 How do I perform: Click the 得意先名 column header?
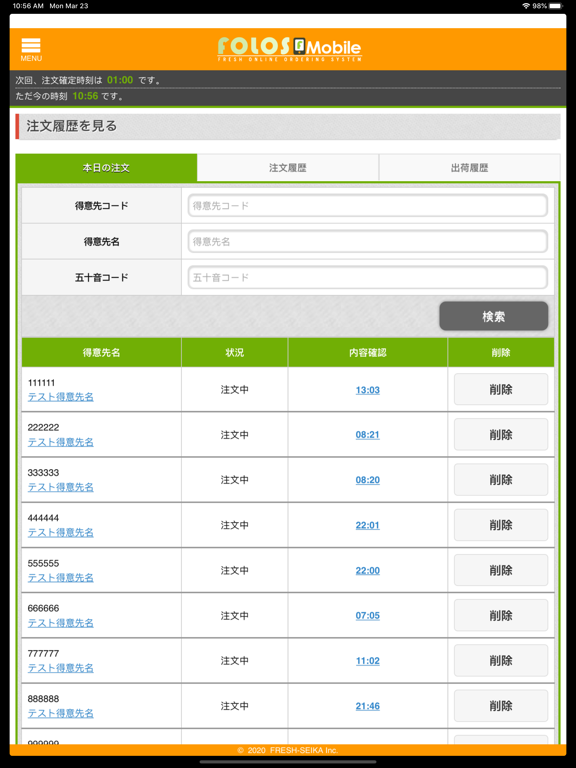[x=101, y=352]
